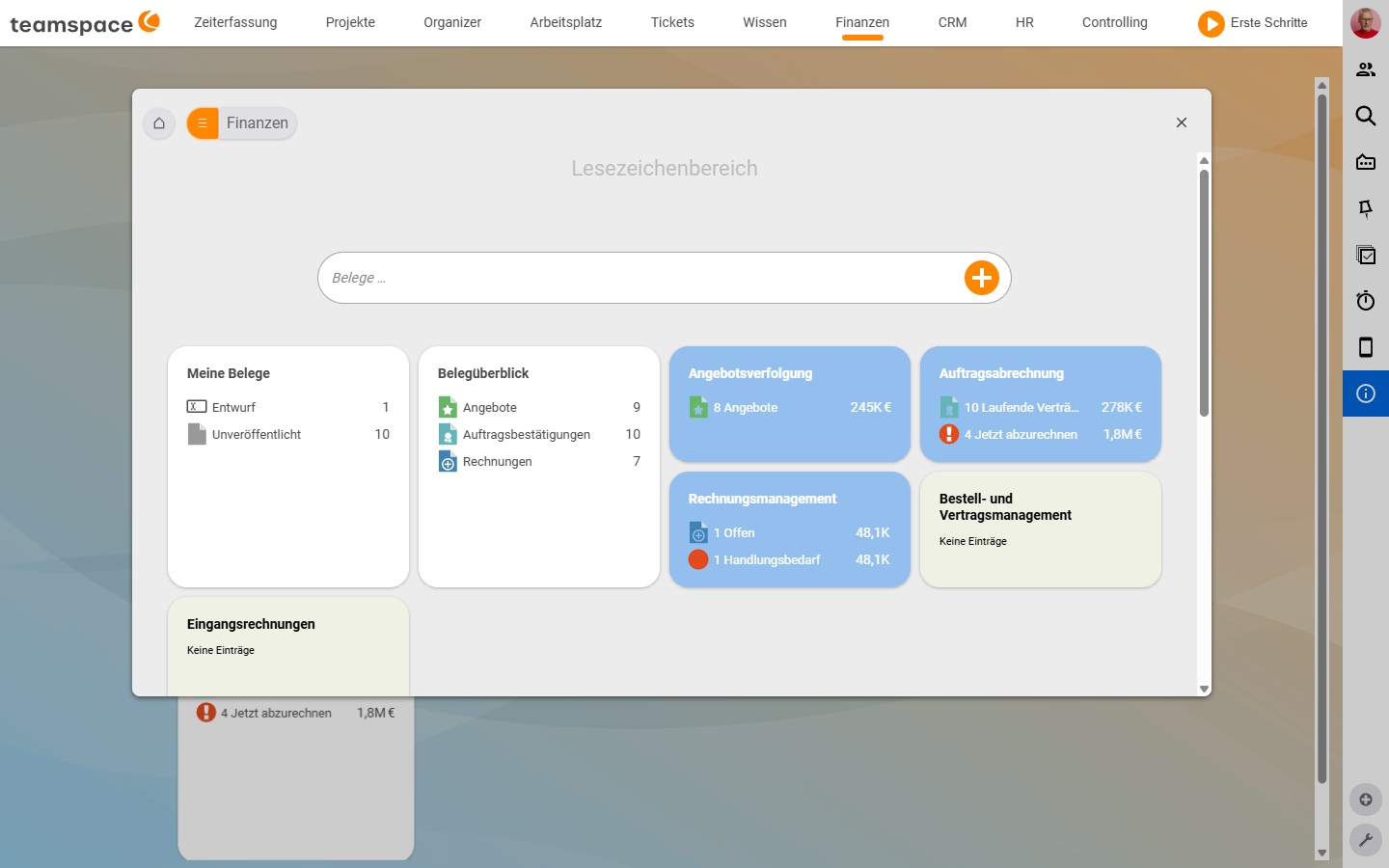The image size is (1389, 868).
Task: Open the Zeiterfassung menu
Action: pyautogui.click(x=235, y=22)
